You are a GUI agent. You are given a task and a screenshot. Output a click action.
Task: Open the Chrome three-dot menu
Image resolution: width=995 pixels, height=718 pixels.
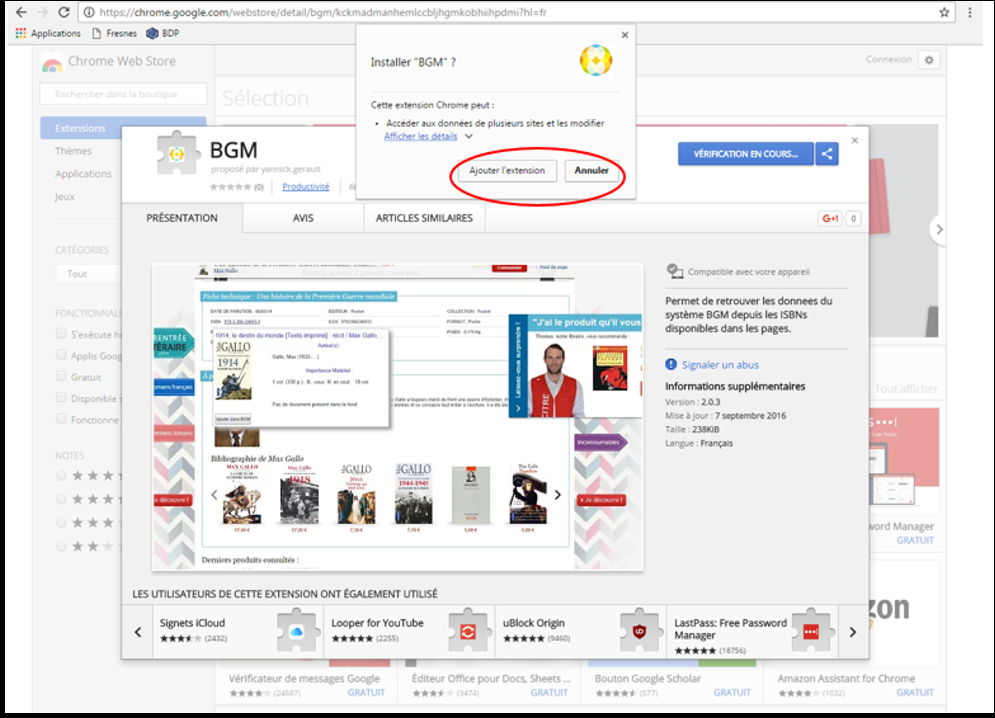(x=970, y=12)
